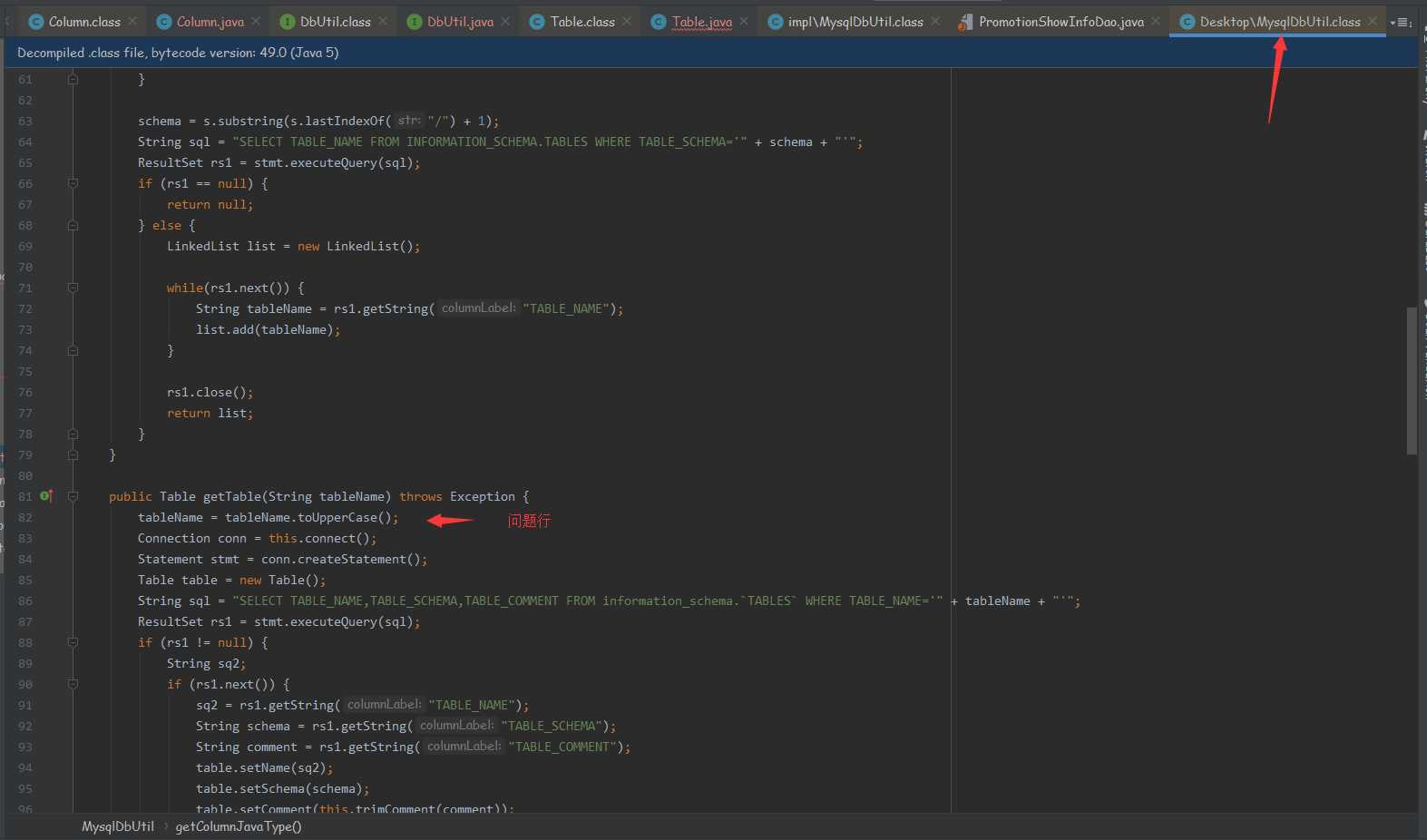This screenshot has width=1427, height=840.
Task: Collapse the while loop fold on line 71
Action: [73, 288]
